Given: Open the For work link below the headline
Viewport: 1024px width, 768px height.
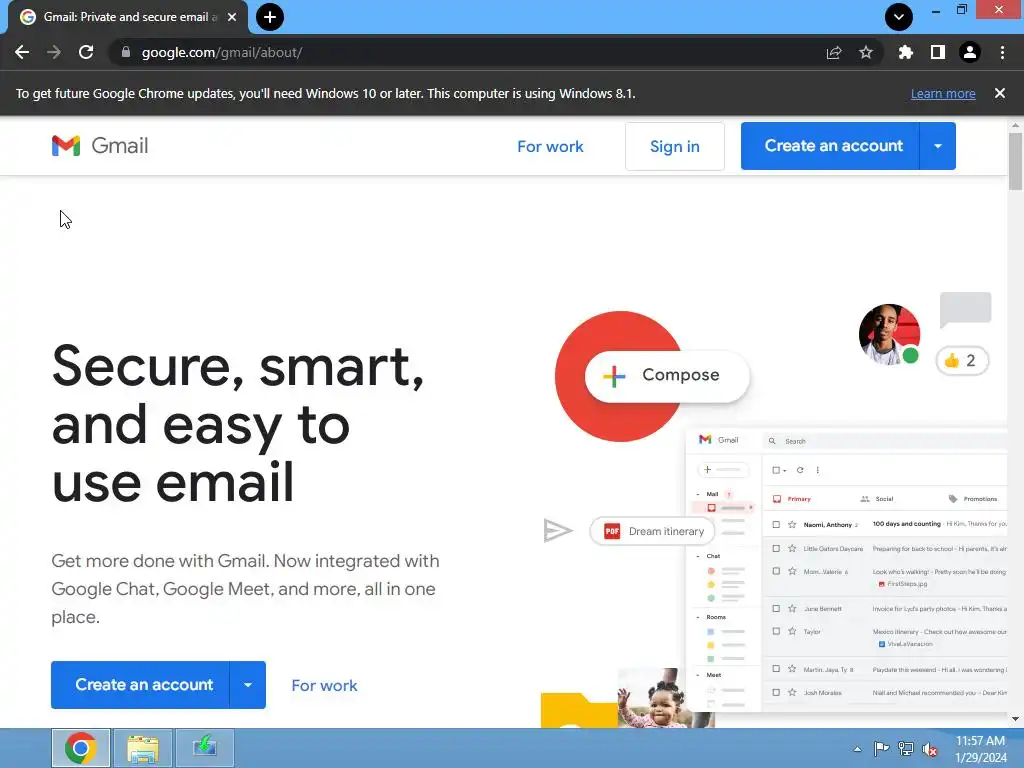Looking at the screenshot, I should coord(324,685).
